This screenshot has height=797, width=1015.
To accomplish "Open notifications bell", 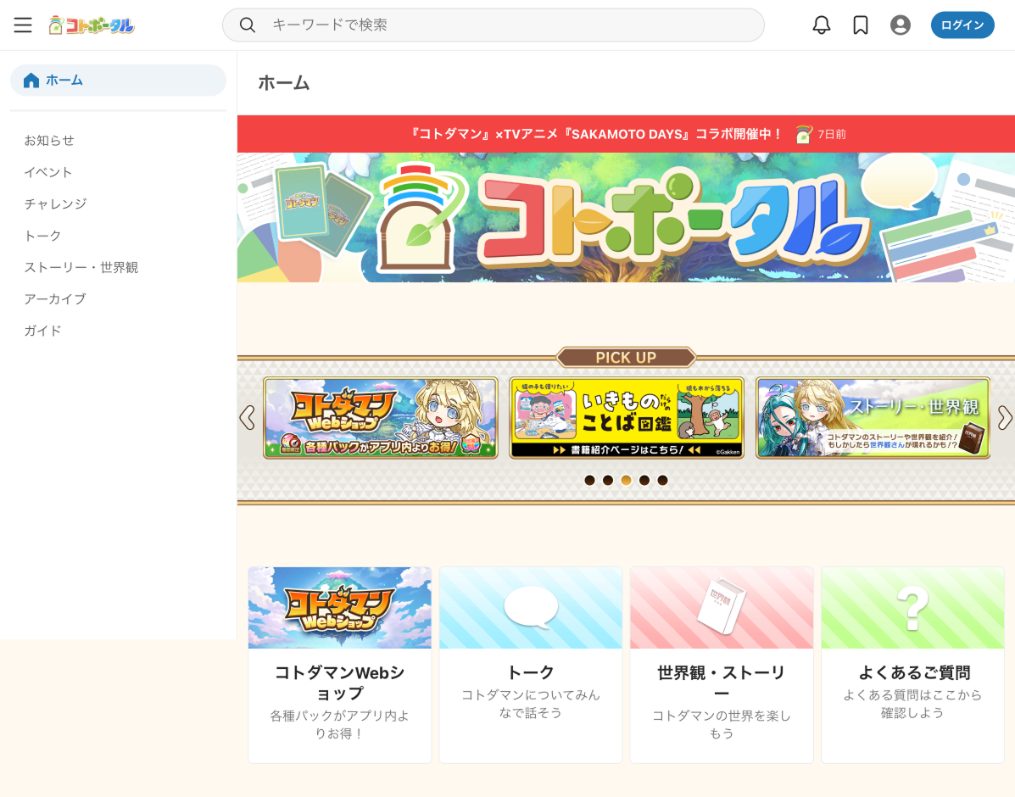I will 821,25.
